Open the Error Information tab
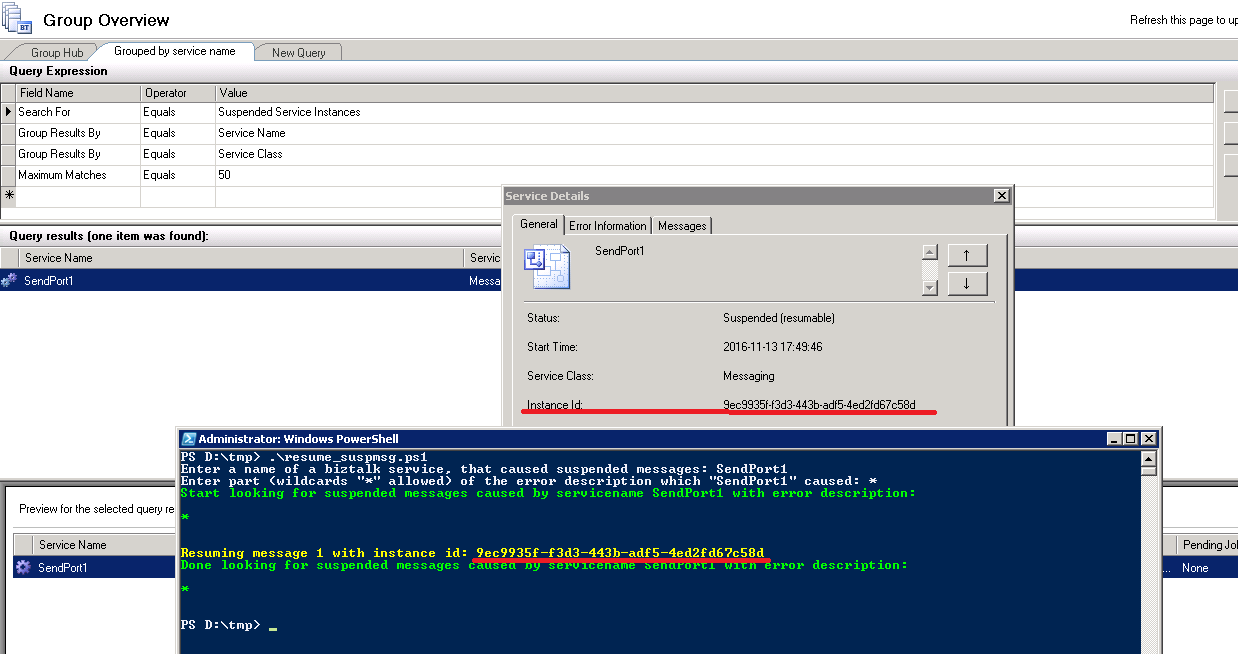The width and height of the screenshot is (1238, 654). (608, 226)
